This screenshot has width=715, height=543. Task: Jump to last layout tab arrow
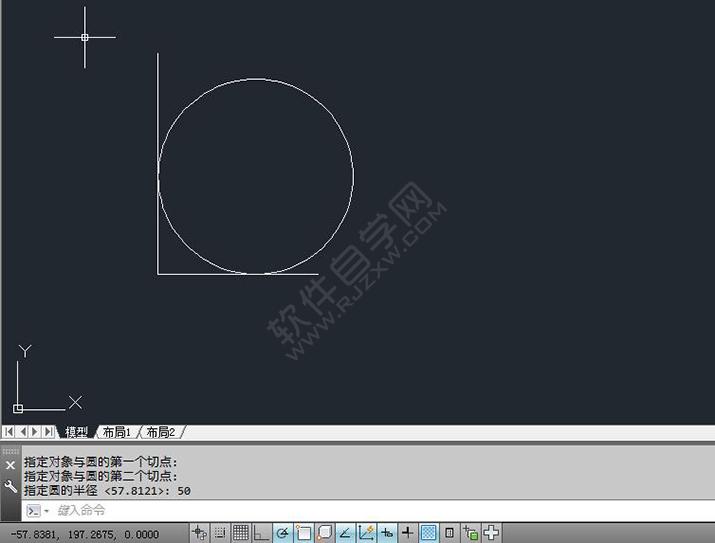[48, 431]
